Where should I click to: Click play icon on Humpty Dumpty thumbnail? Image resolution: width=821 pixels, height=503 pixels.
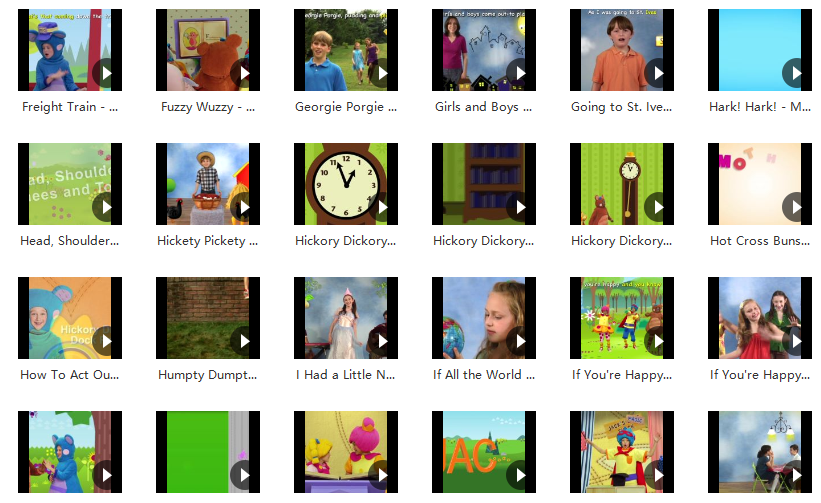click(244, 341)
